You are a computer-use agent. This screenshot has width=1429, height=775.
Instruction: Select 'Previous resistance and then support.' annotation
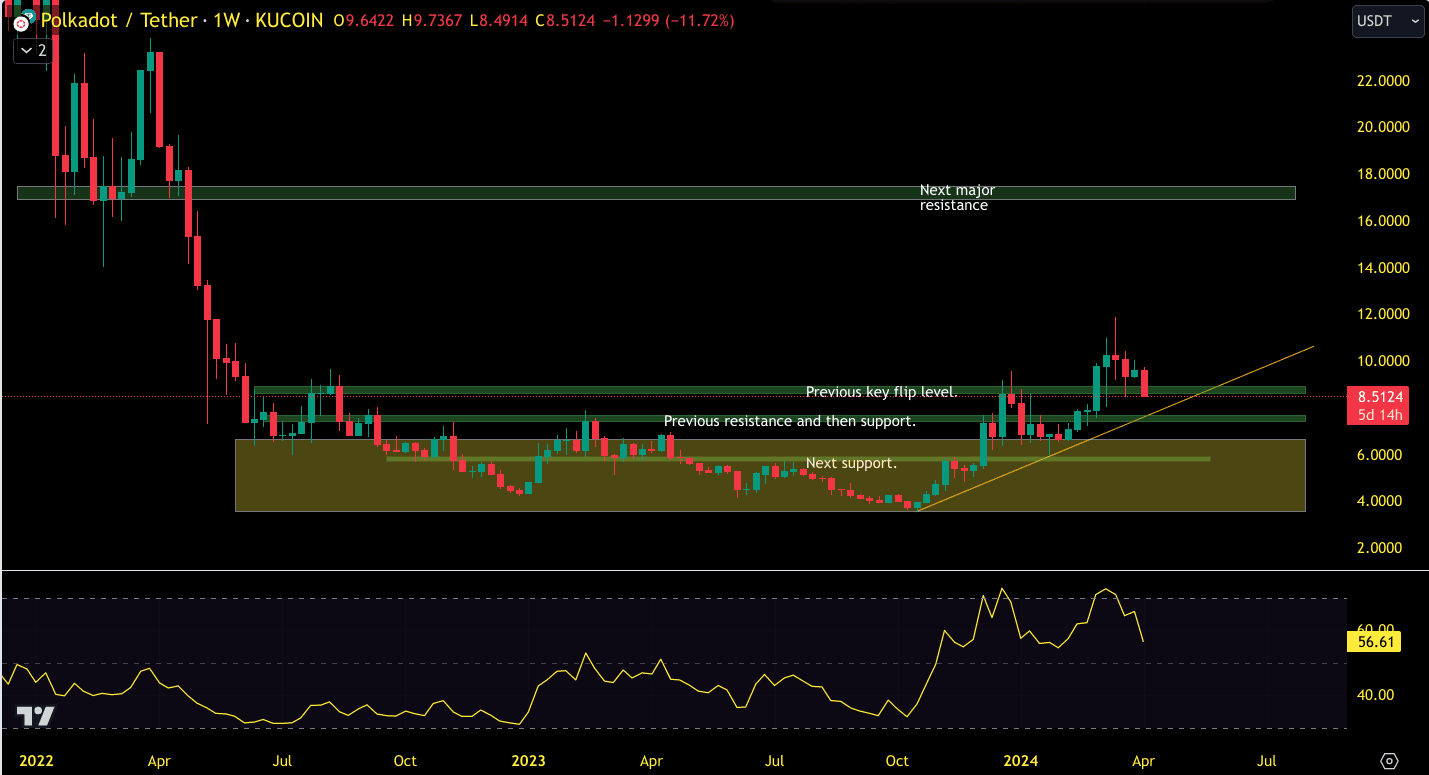pyautogui.click(x=790, y=422)
